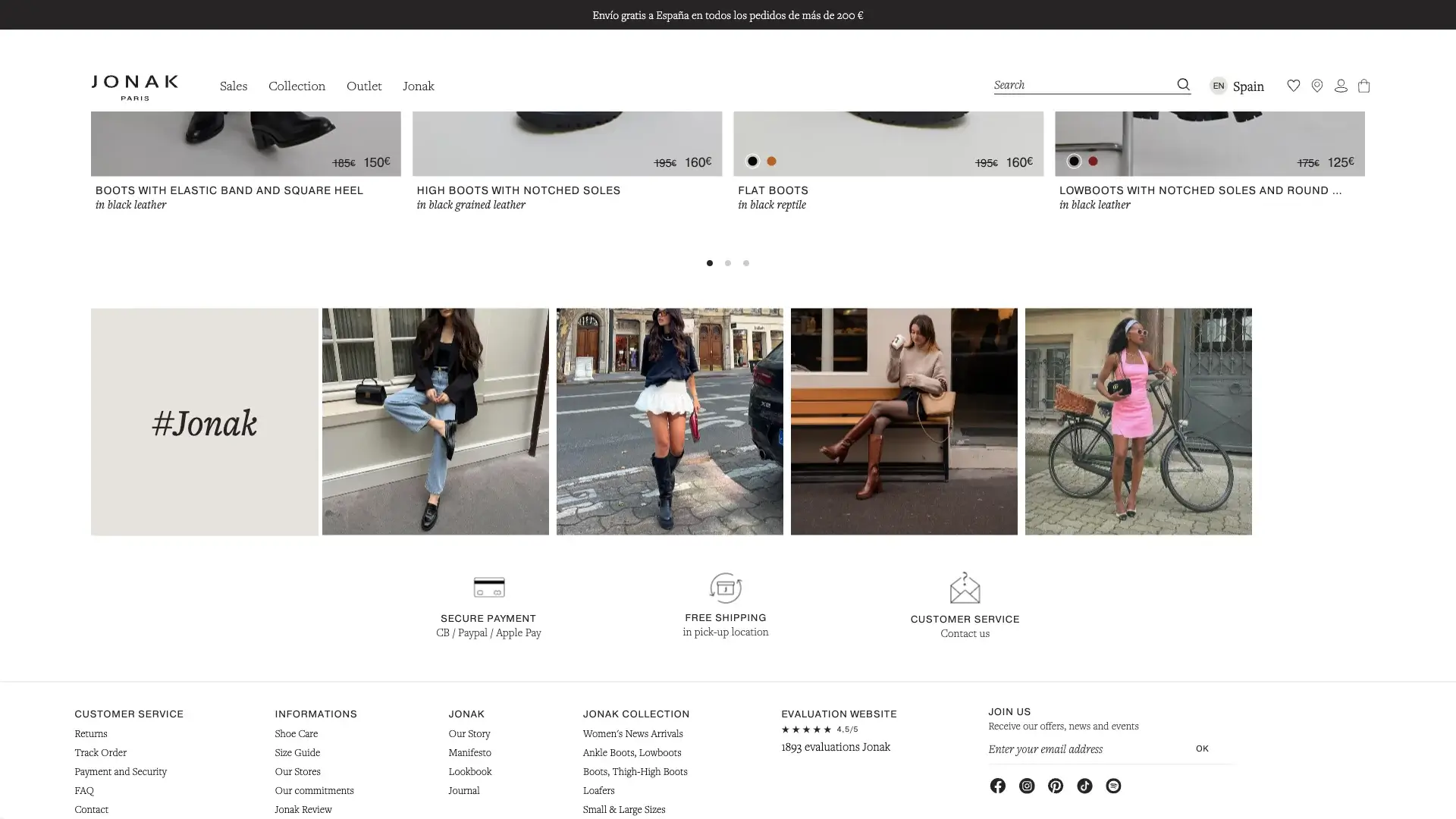
Task: Click the search magnifier icon
Action: pyautogui.click(x=1183, y=84)
